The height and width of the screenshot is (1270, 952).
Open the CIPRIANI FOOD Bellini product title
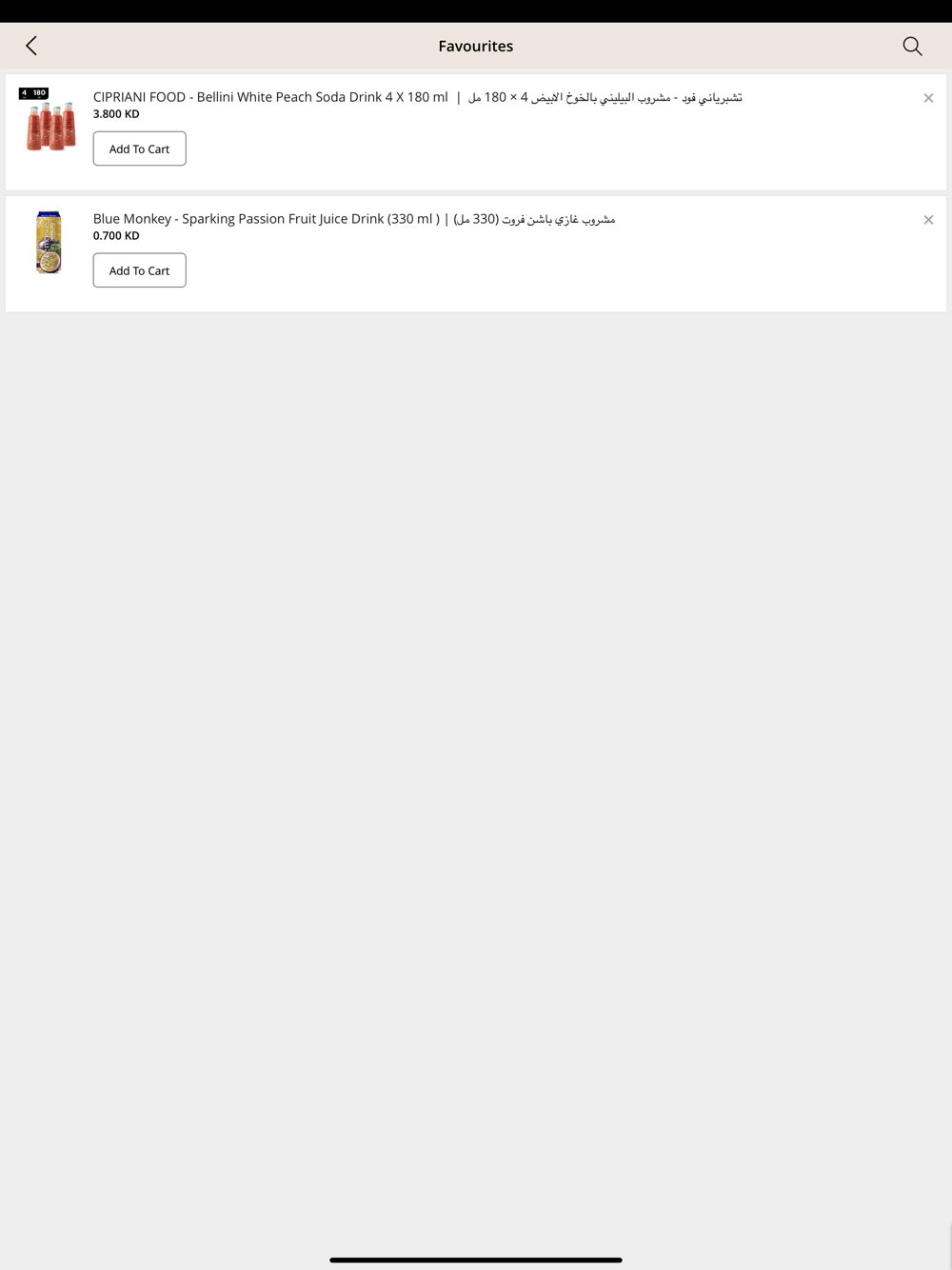[x=270, y=97]
